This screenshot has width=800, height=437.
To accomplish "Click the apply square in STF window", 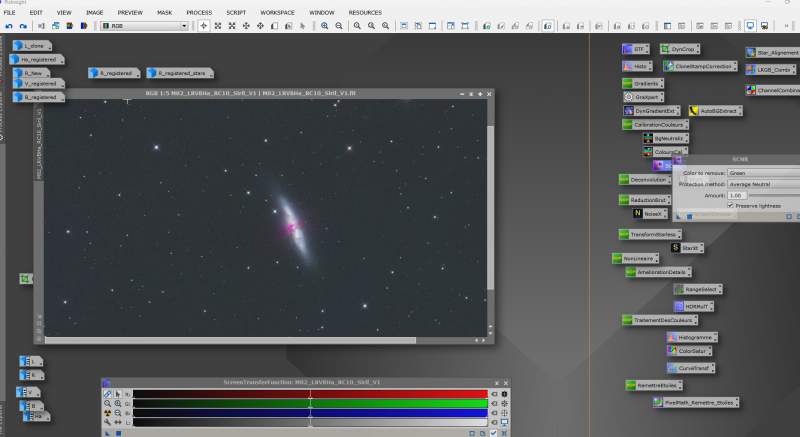I will (x=118, y=433).
